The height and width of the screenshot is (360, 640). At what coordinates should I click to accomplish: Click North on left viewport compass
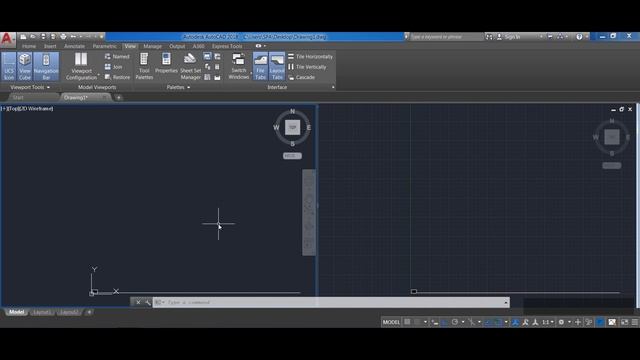[292, 111]
